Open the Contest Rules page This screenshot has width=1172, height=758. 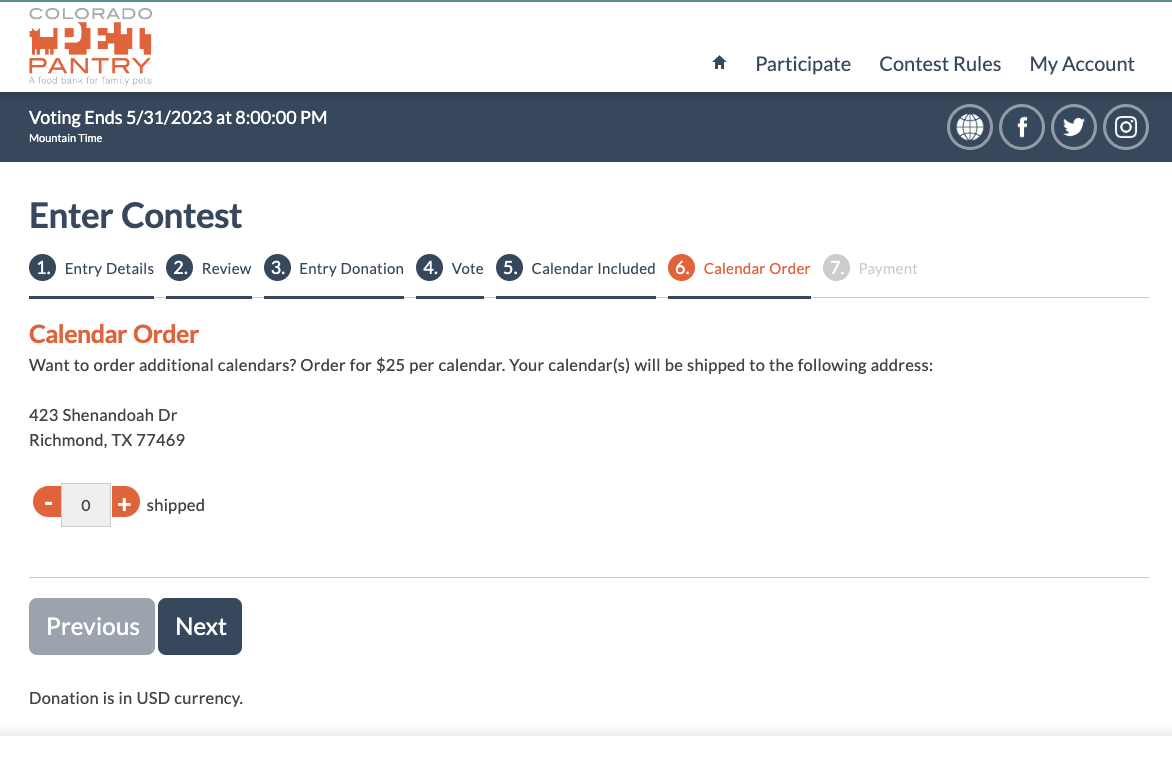940,64
